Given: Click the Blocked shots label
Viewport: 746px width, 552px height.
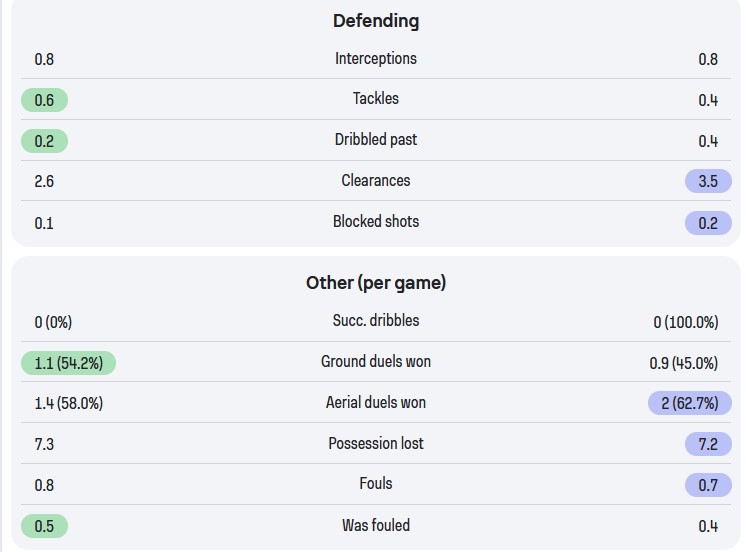Looking at the screenshot, I should pos(376,221).
